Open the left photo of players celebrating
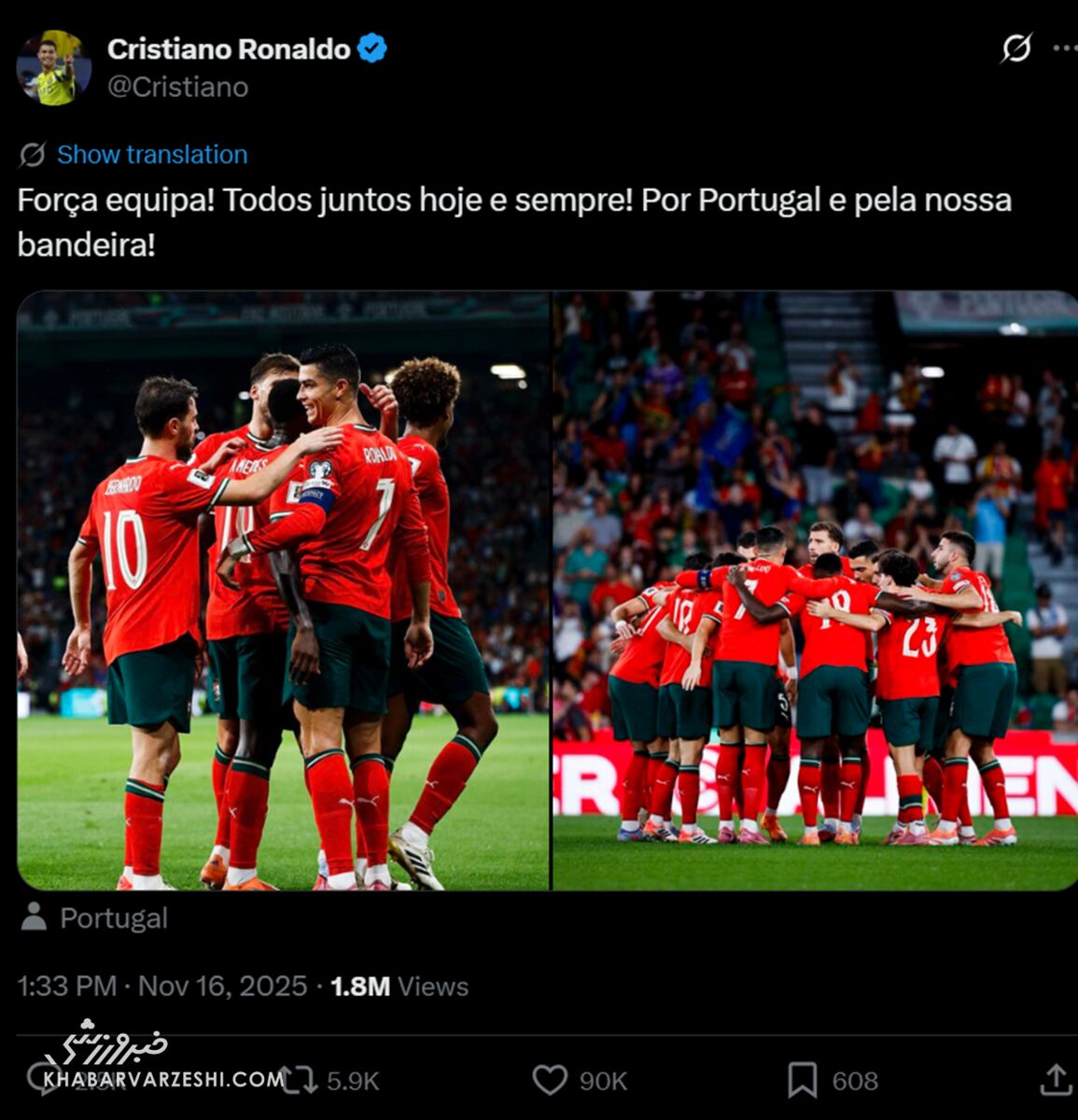The height and width of the screenshot is (1120, 1078). click(284, 591)
